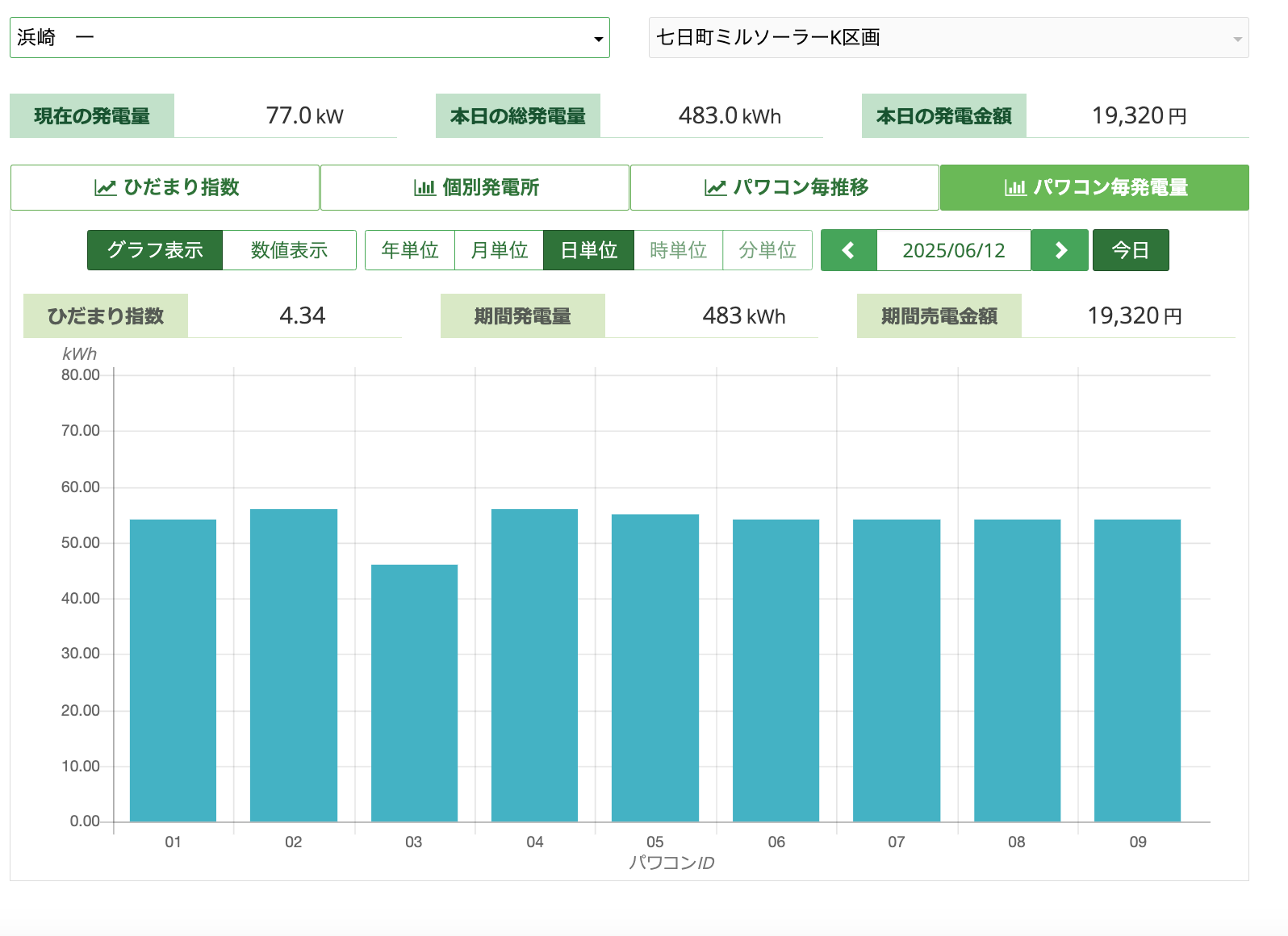Click the 現在の発電量 label
This screenshot has width=1288, height=936.
pyautogui.click(x=92, y=116)
